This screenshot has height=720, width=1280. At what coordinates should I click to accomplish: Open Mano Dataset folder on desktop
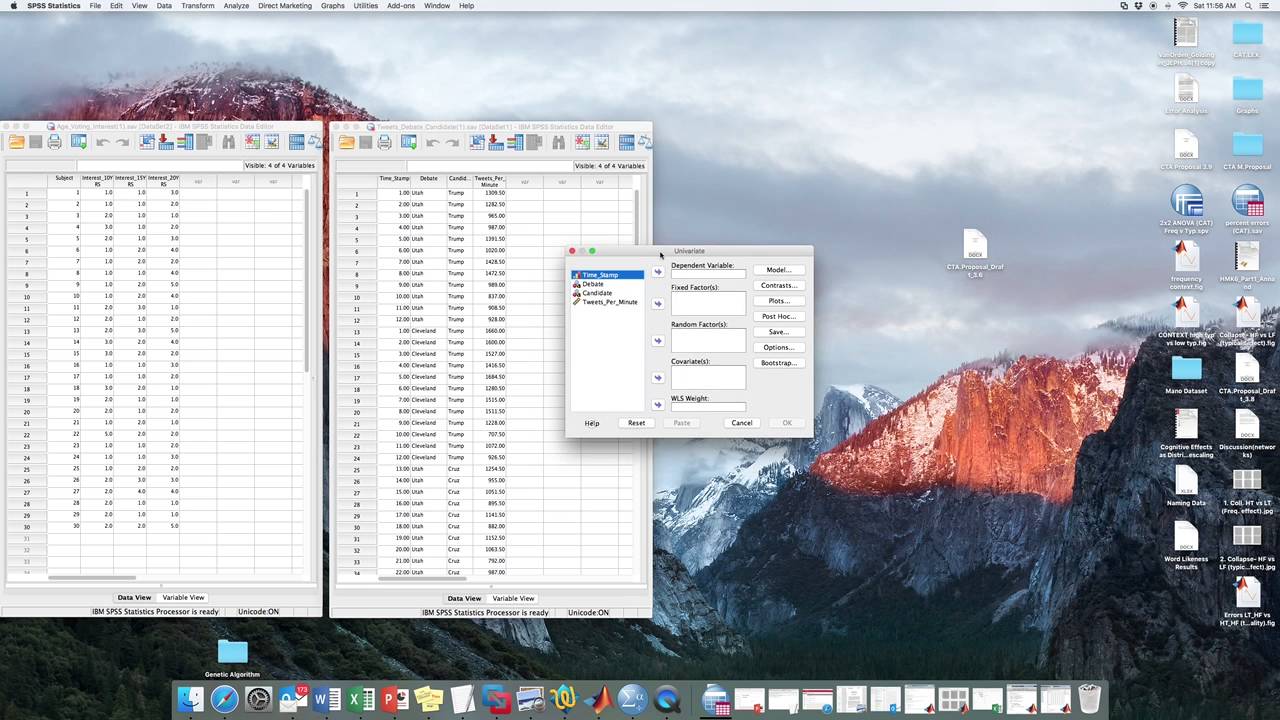pos(1186,374)
